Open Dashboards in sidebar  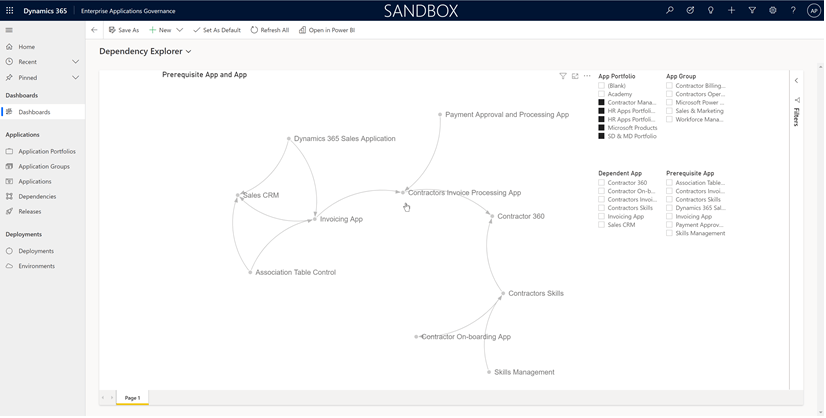[42, 112]
